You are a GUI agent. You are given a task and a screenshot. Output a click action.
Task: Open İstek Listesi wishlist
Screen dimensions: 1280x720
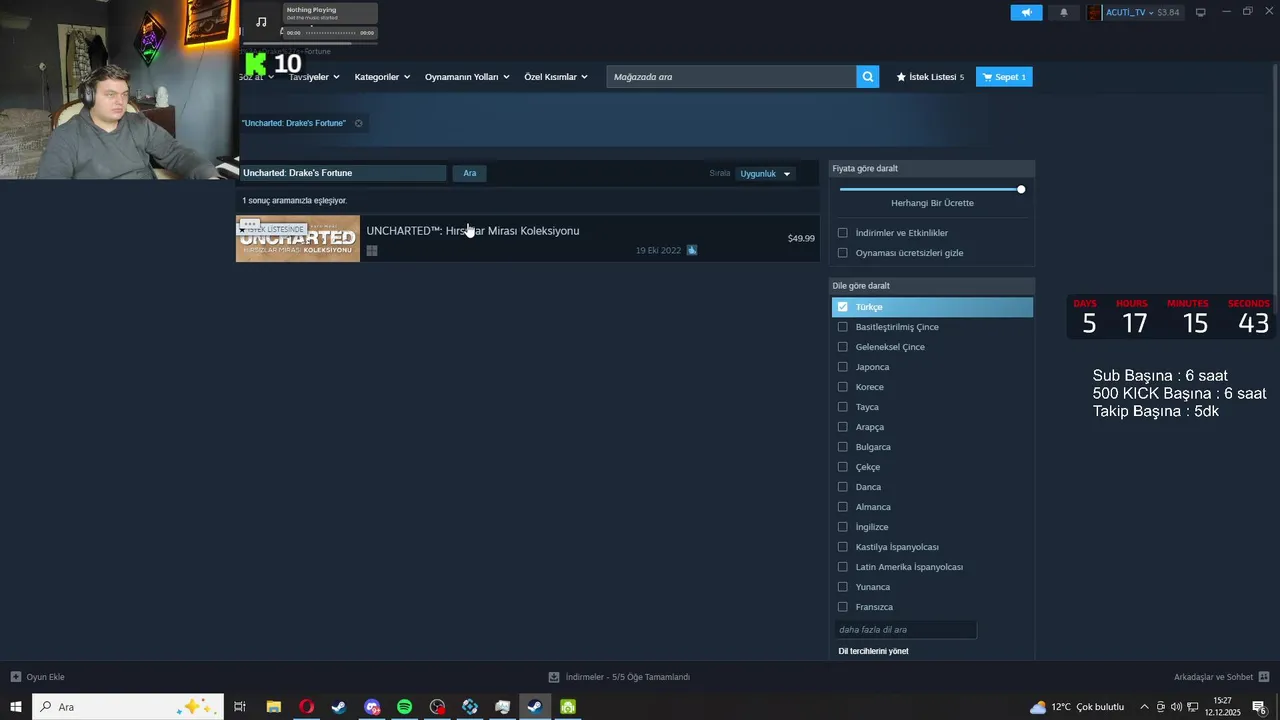[930, 77]
